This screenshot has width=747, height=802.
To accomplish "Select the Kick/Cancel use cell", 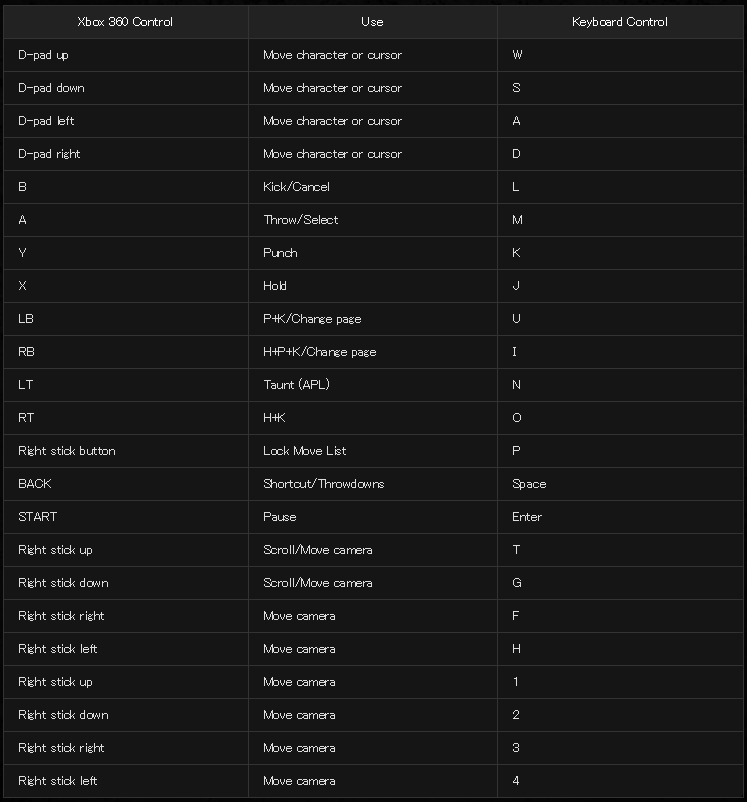I will pyautogui.click(x=296, y=187).
